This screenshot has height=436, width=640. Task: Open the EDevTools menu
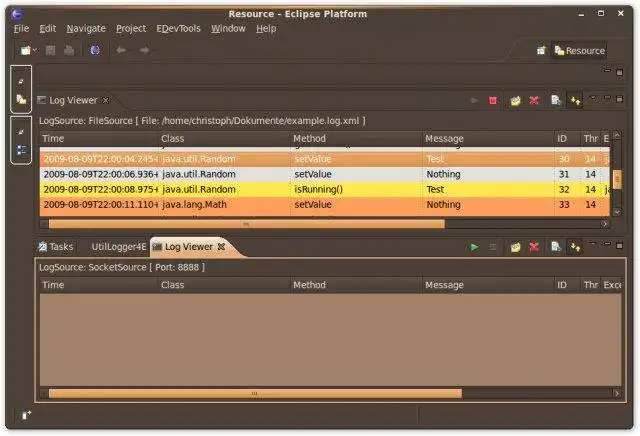pyautogui.click(x=178, y=29)
